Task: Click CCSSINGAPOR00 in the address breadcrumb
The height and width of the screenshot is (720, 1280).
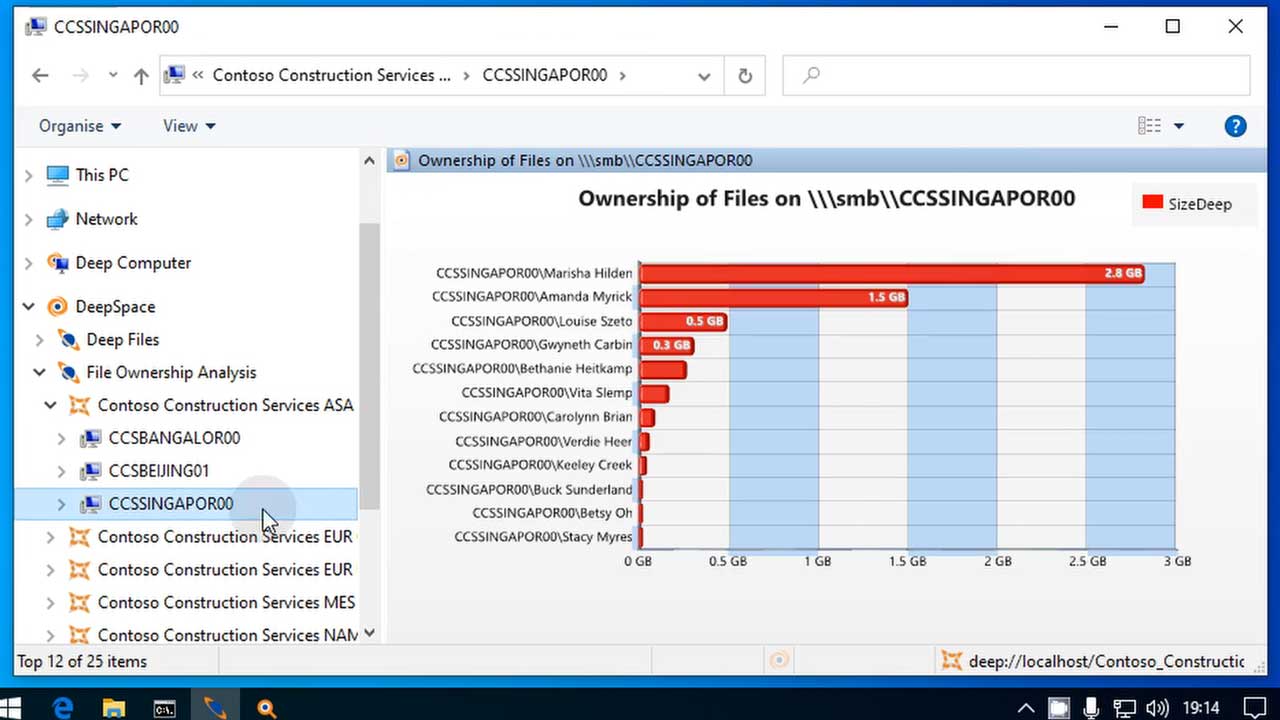Action: [544, 75]
